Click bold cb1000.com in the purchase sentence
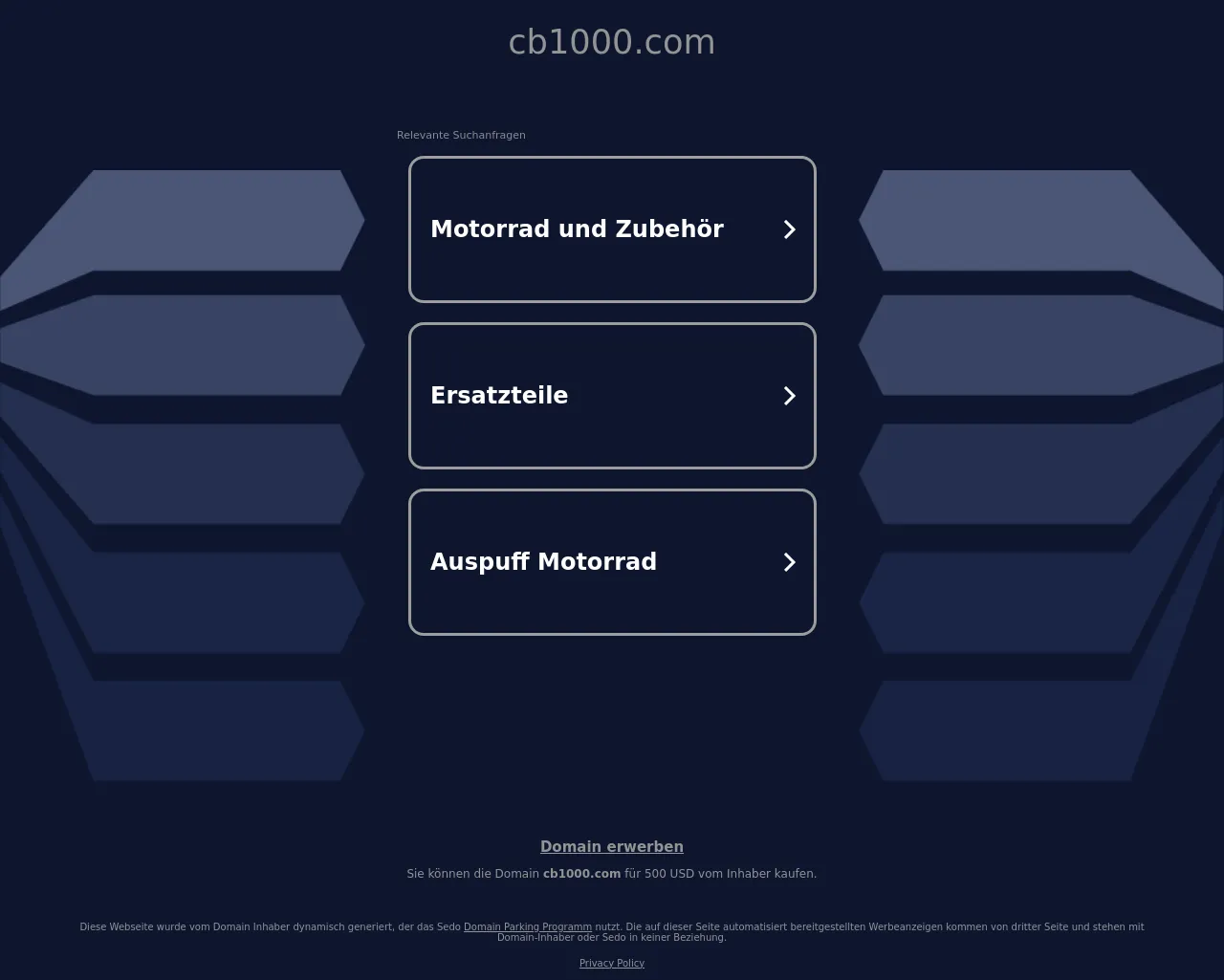This screenshot has width=1224, height=980. tap(581, 874)
